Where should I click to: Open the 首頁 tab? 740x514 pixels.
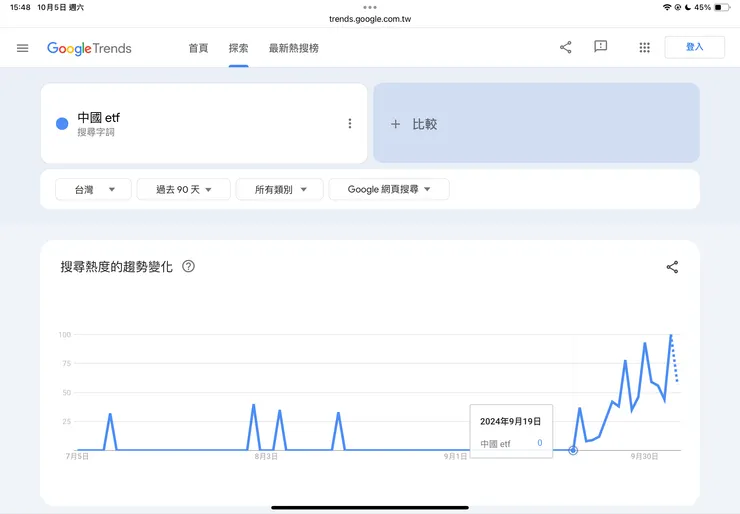pyautogui.click(x=198, y=48)
